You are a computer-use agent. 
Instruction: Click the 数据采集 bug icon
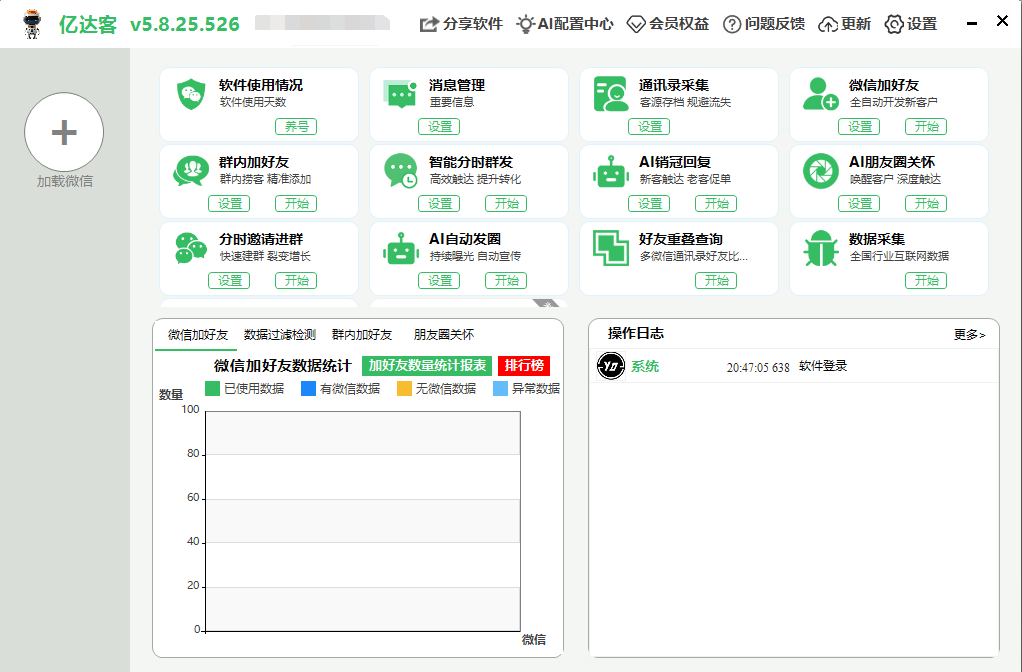pyautogui.click(x=821, y=248)
